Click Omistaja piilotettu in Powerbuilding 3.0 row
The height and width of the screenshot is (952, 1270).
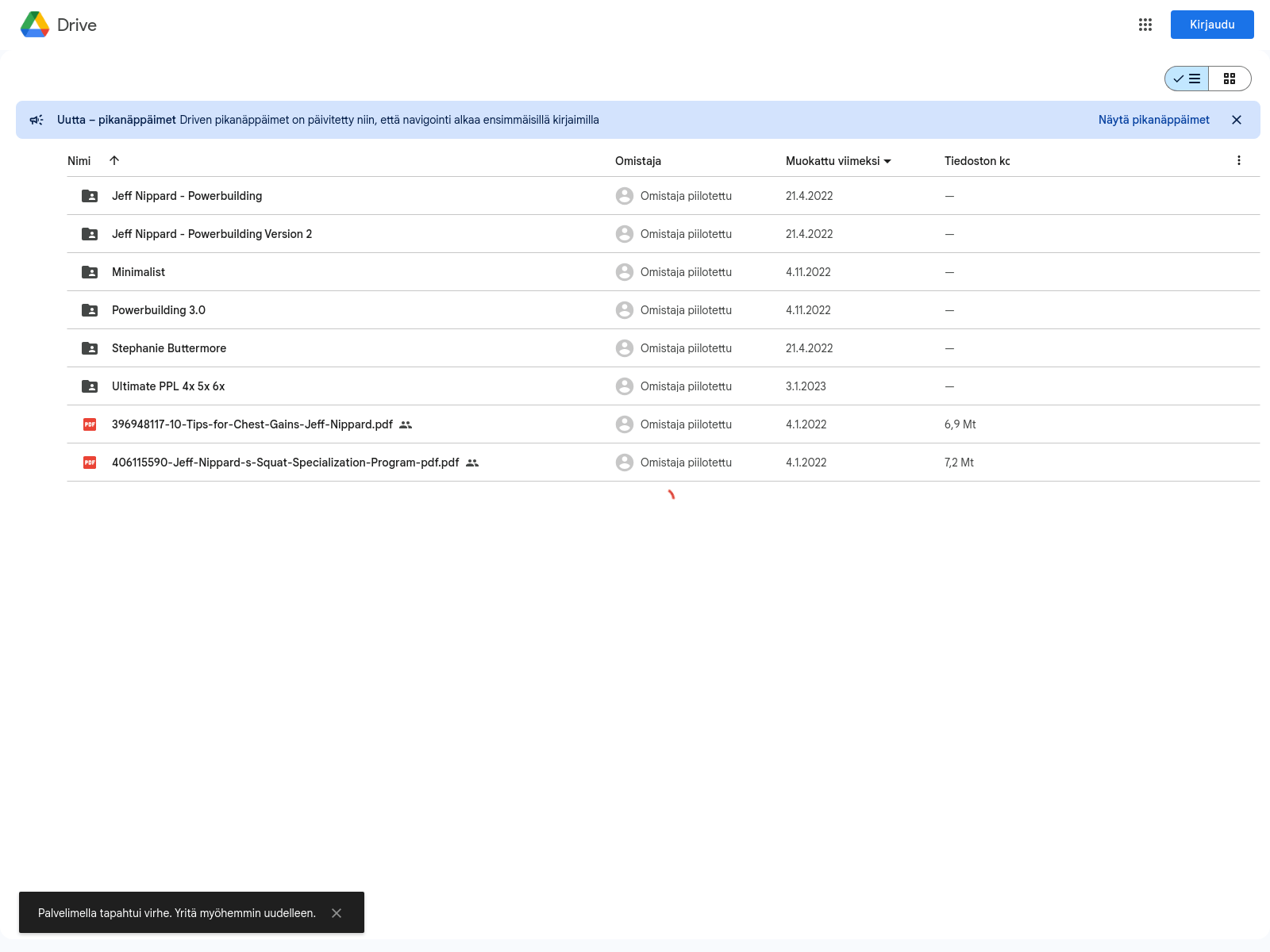[x=686, y=310]
